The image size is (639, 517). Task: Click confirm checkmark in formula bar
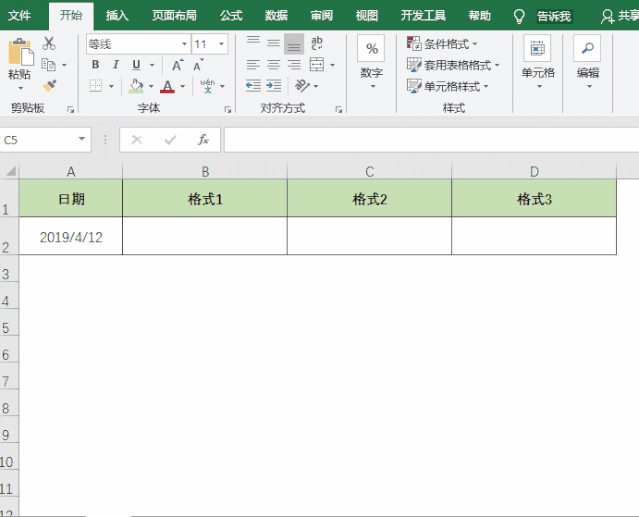(170, 140)
